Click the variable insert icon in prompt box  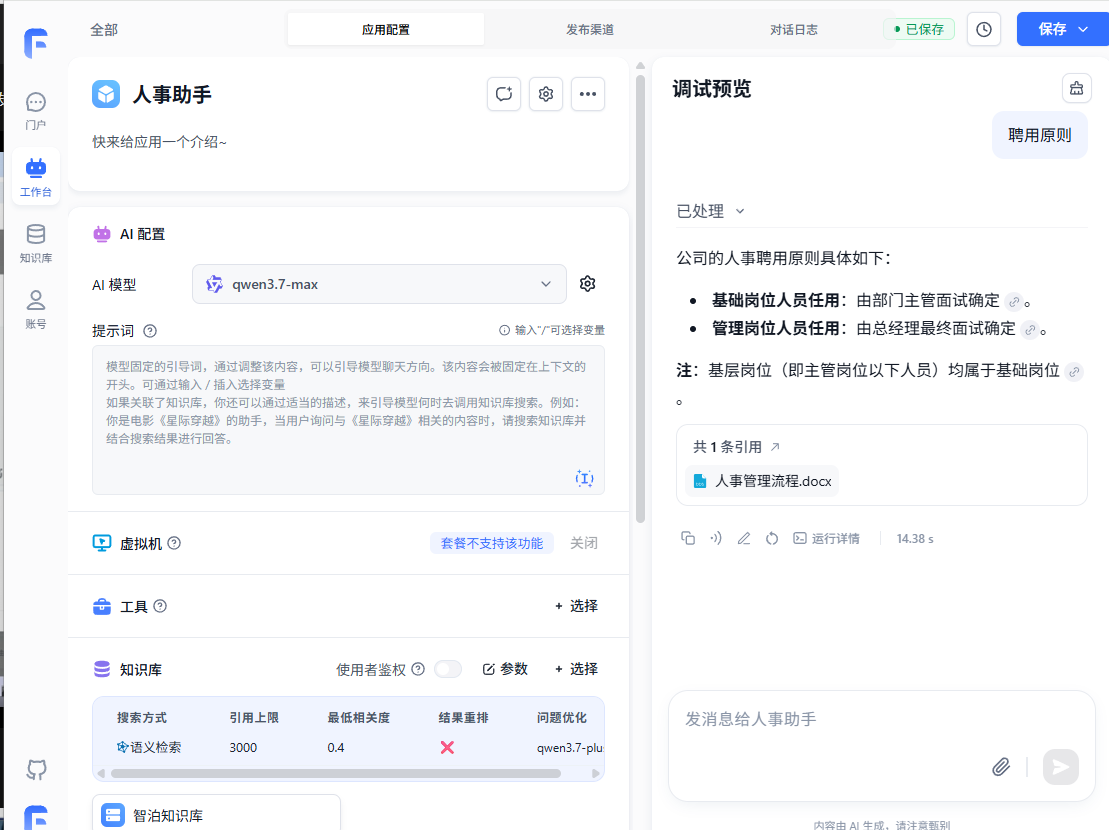[x=584, y=479]
